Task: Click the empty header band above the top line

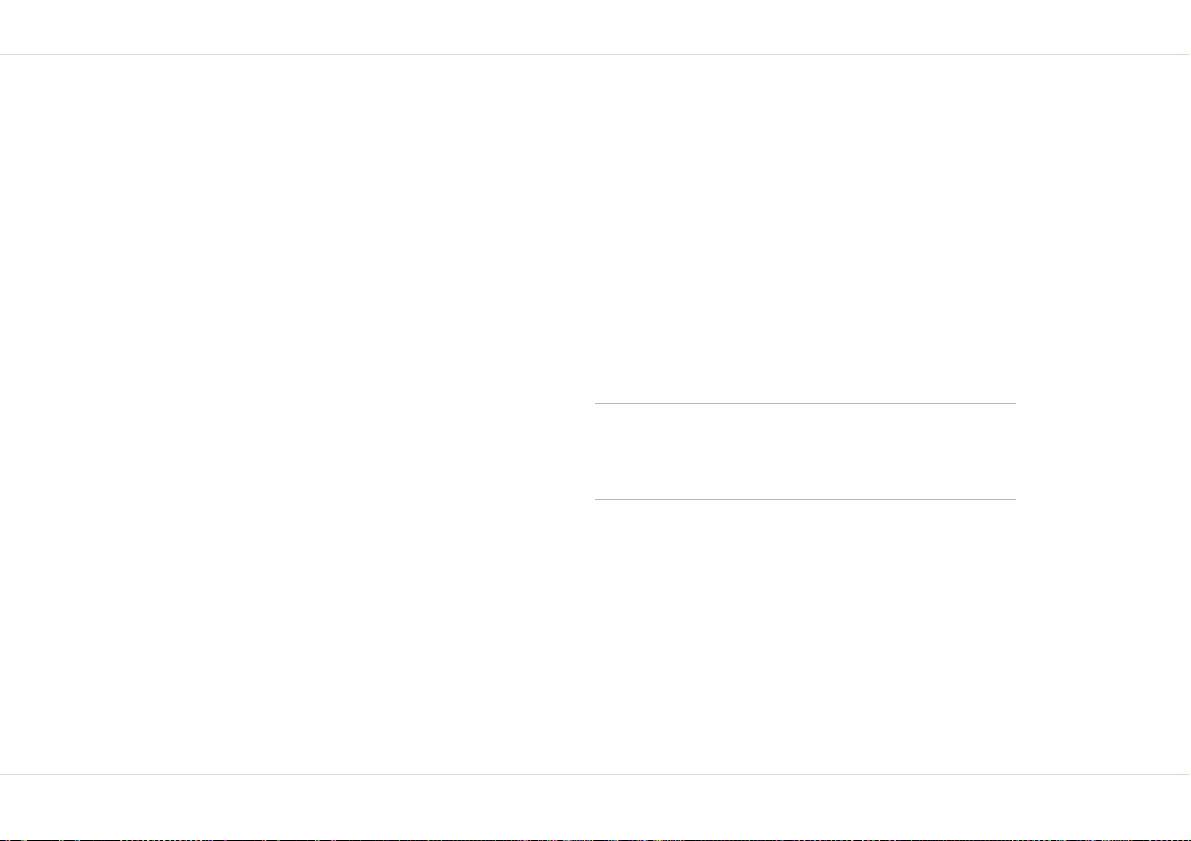Action: tap(596, 27)
